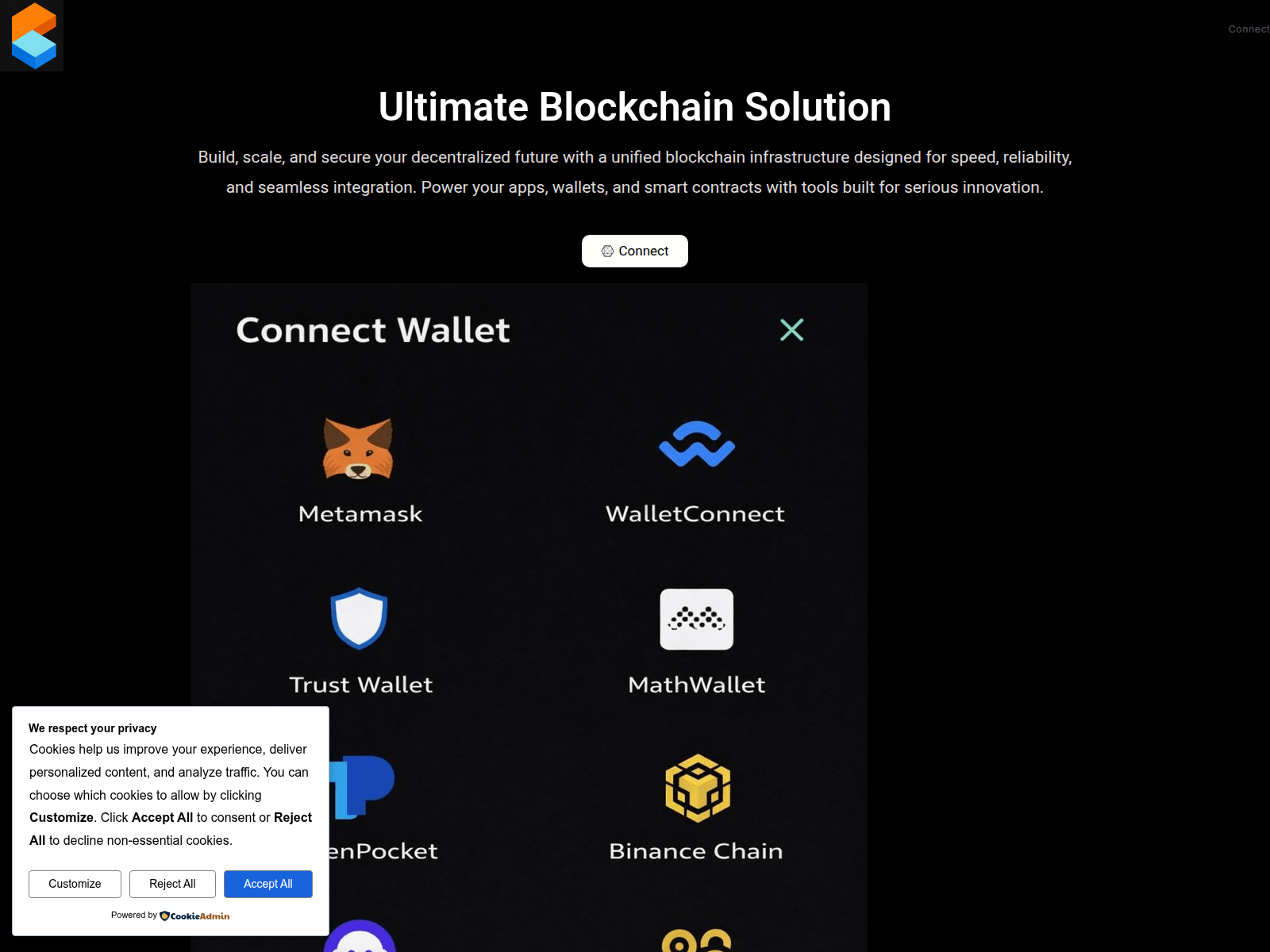Click the WalletConnect label text

tap(695, 514)
